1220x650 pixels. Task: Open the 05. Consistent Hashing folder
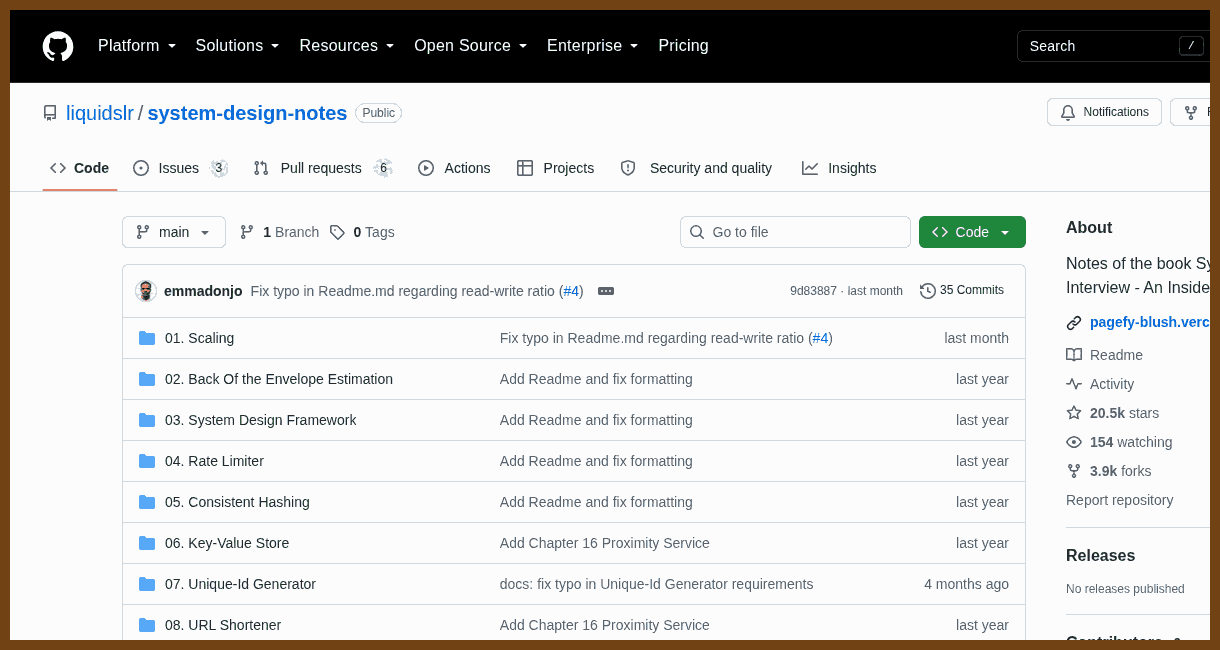[237, 502]
